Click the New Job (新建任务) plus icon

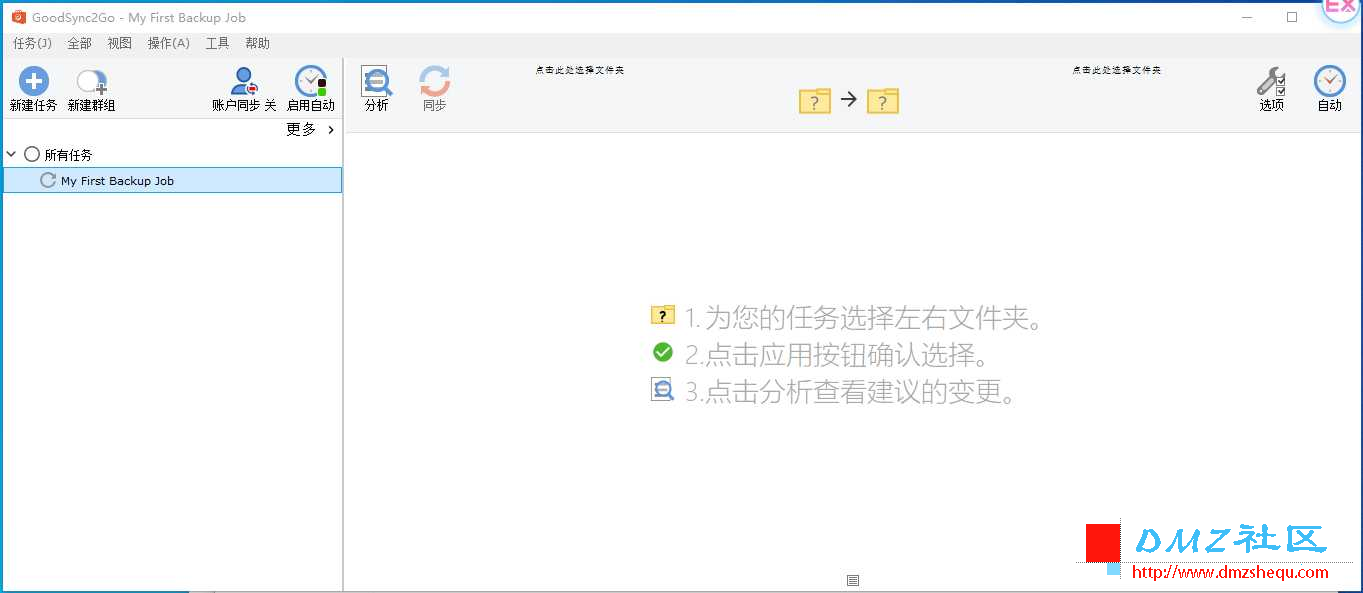pyautogui.click(x=33, y=82)
